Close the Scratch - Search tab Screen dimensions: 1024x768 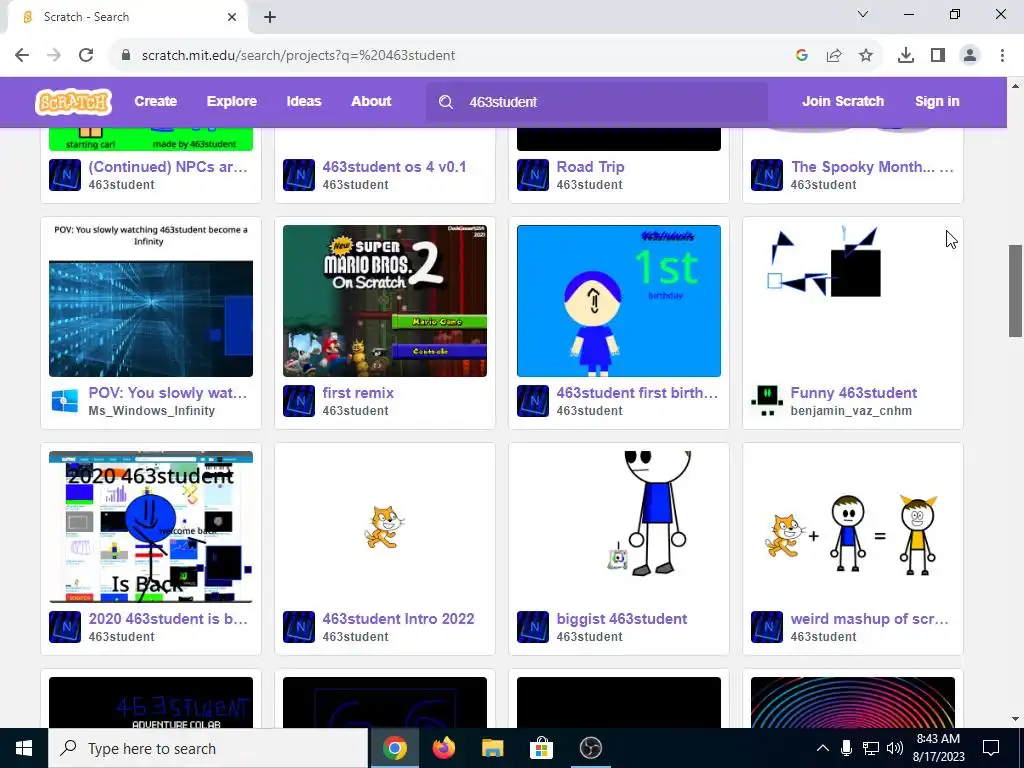pos(232,17)
